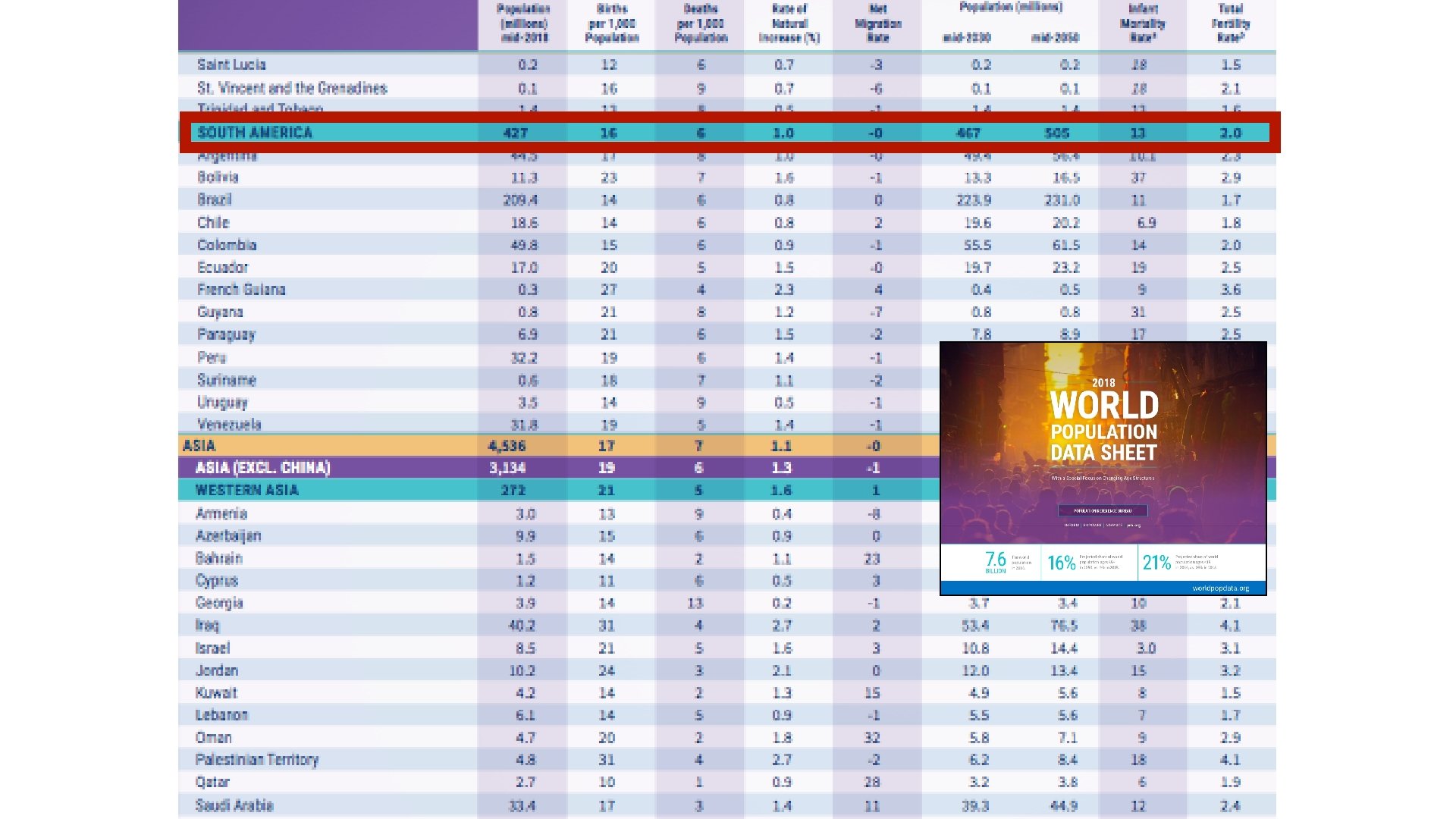Select Brazil's mid-2018 population value 209.4
The height and width of the screenshot is (819, 1456).
520,200
